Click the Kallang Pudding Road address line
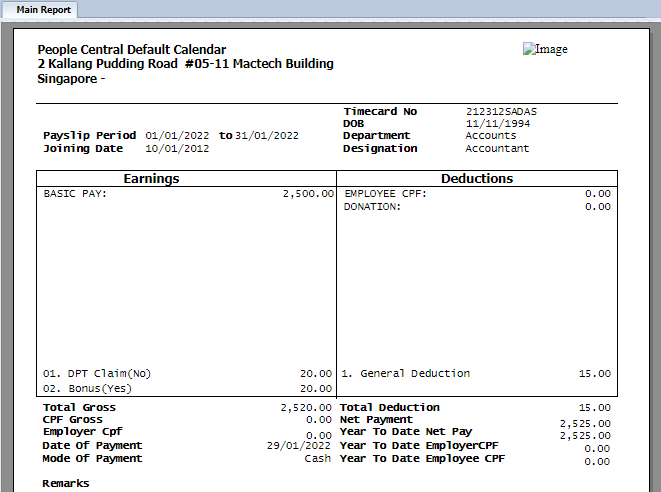Image resolution: width=661 pixels, height=492 pixels. tap(185, 64)
